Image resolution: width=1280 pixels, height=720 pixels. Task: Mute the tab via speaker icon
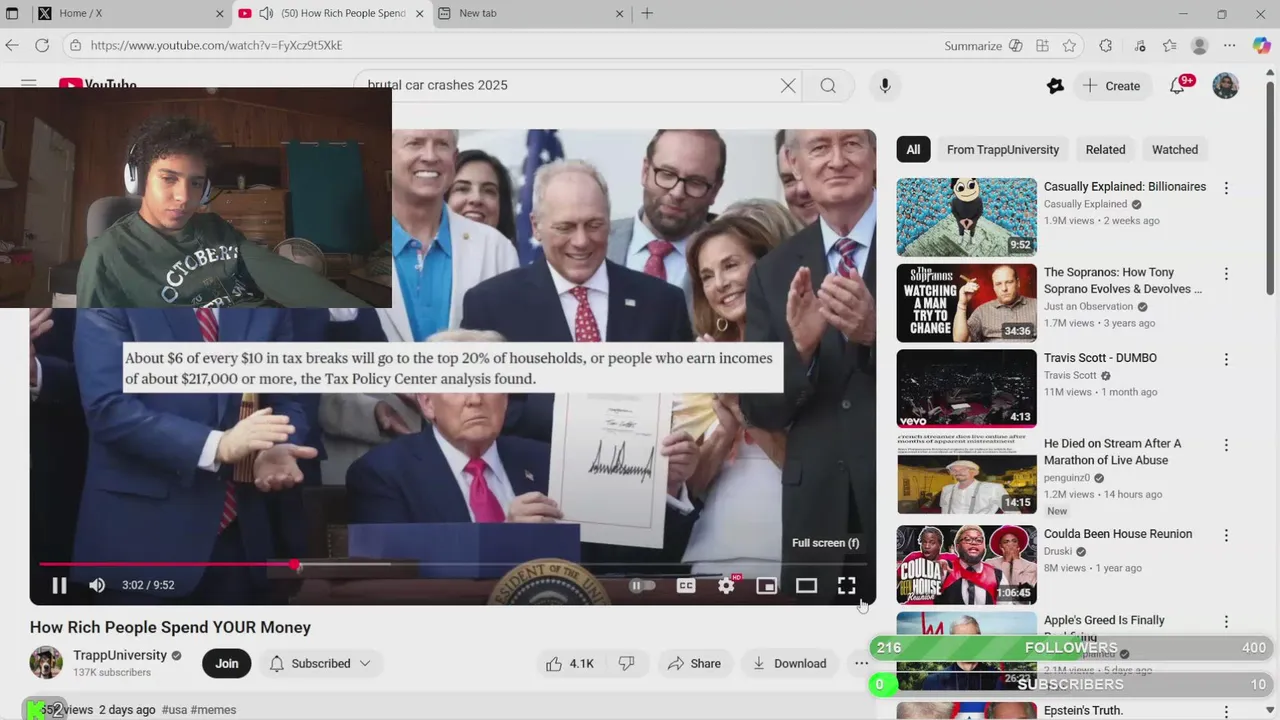coord(266,13)
